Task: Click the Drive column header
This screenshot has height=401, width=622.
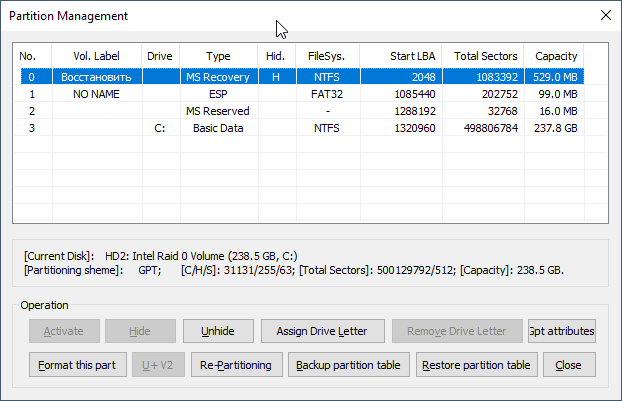Action: (x=161, y=56)
